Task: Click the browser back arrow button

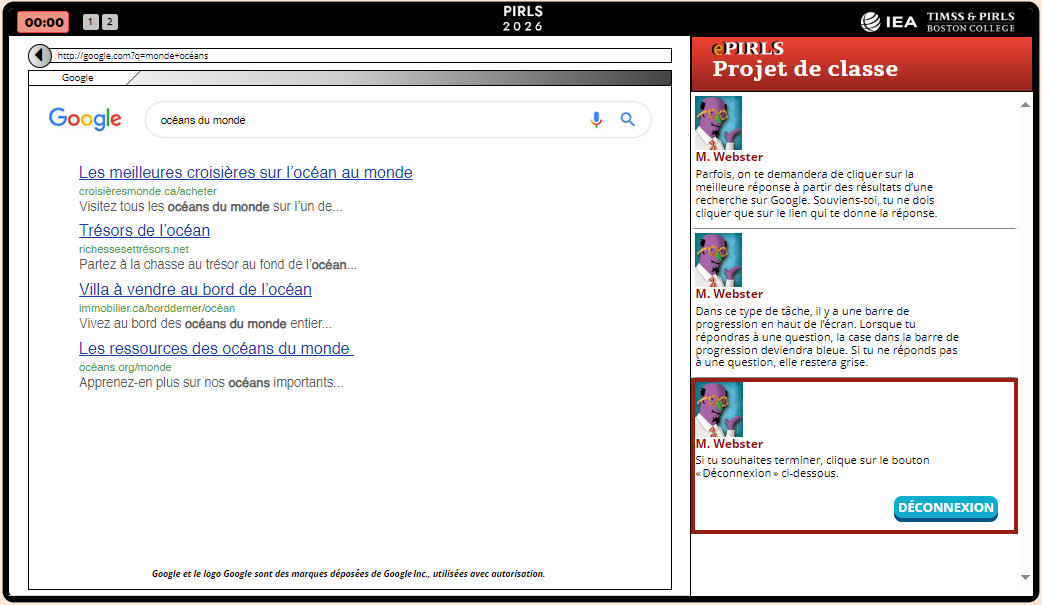Action: click(40, 56)
